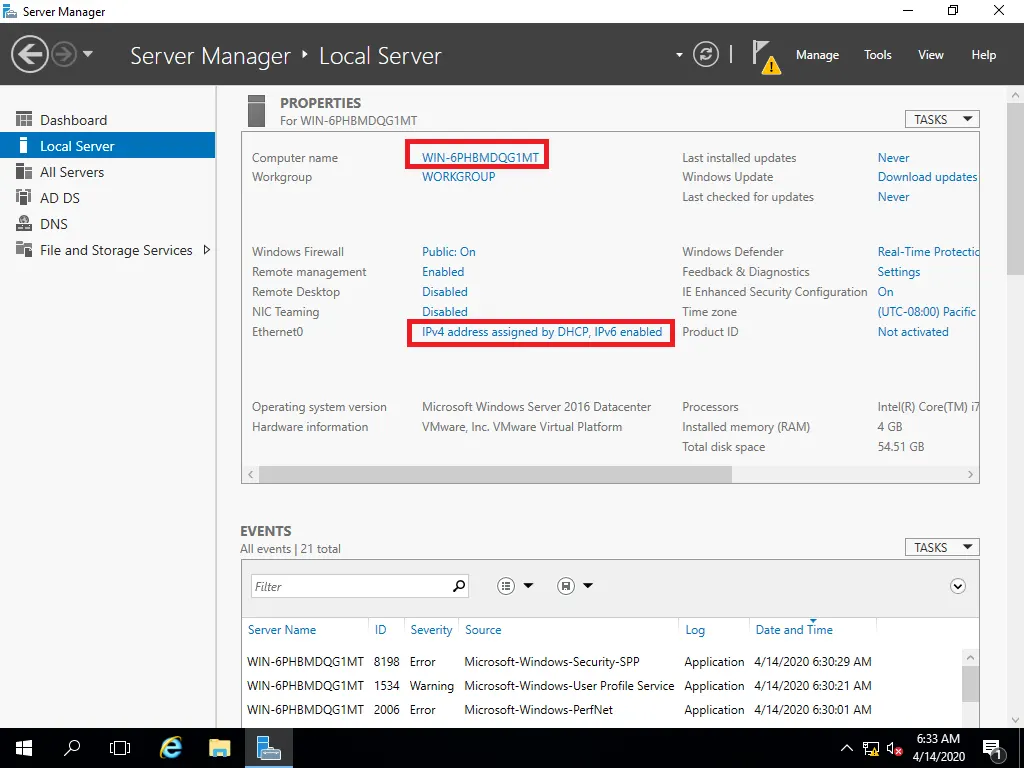Click the Dashboard grid icon
The width and height of the screenshot is (1024, 768).
tap(24, 119)
